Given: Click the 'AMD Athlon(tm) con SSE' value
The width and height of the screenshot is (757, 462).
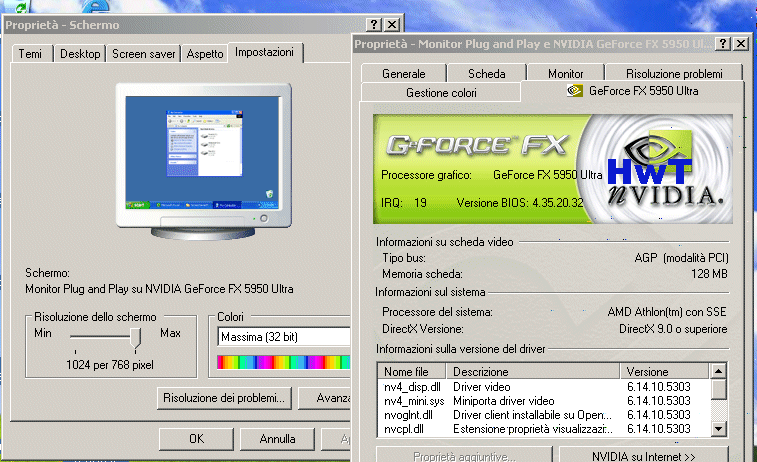Looking at the screenshot, I should tap(667, 312).
